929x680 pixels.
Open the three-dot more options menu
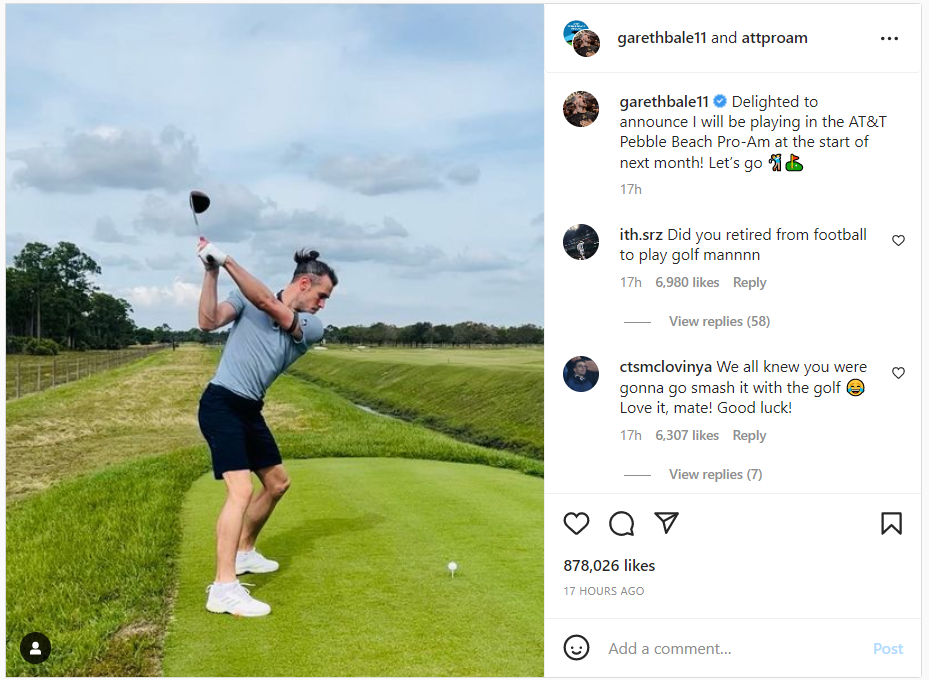(889, 39)
